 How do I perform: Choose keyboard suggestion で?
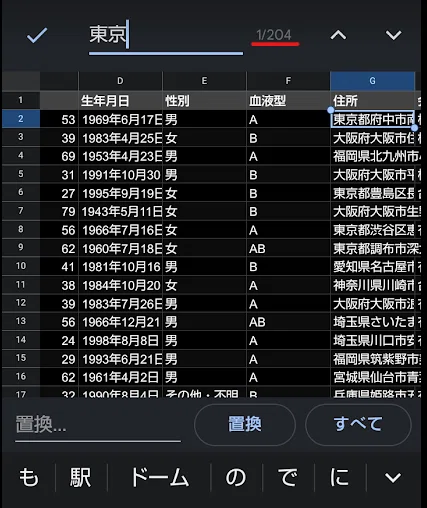coord(288,477)
